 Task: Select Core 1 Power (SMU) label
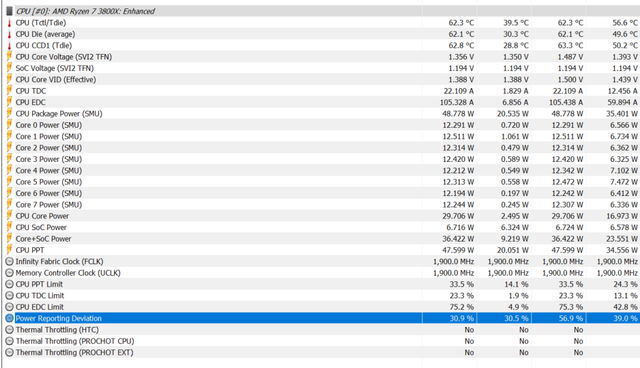pos(49,137)
